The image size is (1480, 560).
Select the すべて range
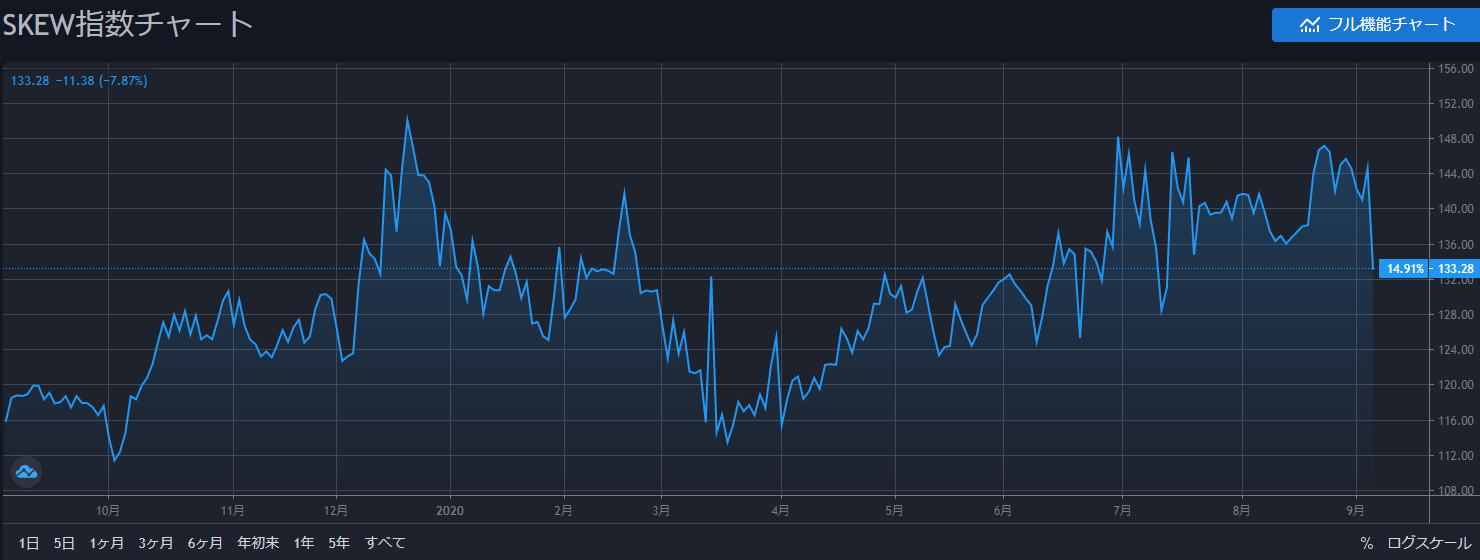tap(385, 543)
